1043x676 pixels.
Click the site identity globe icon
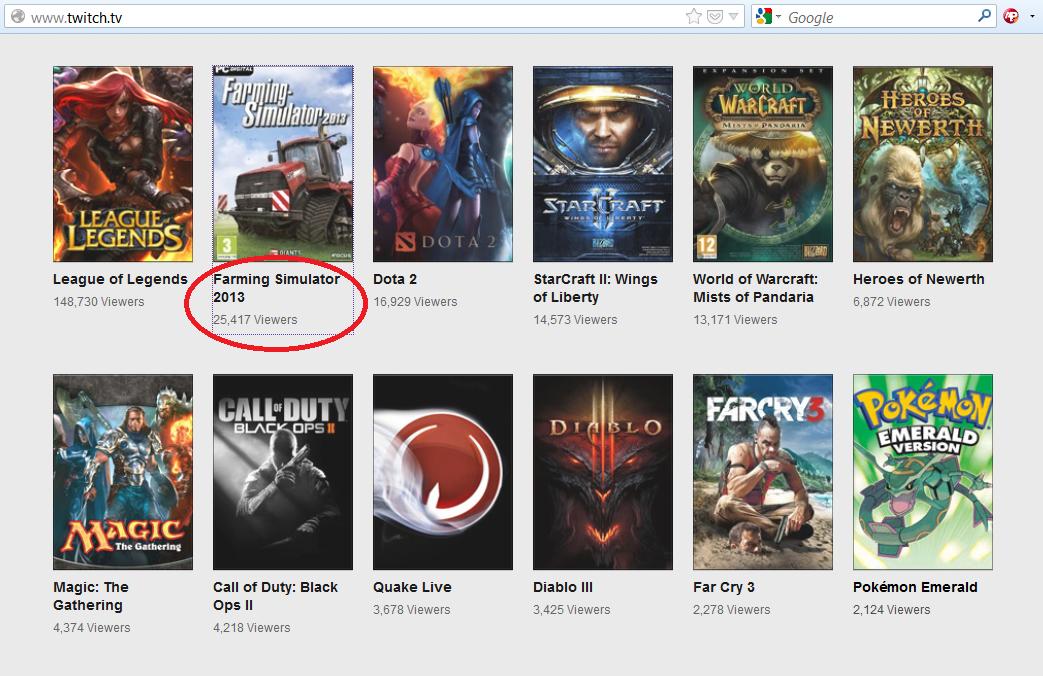(x=17, y=17)
